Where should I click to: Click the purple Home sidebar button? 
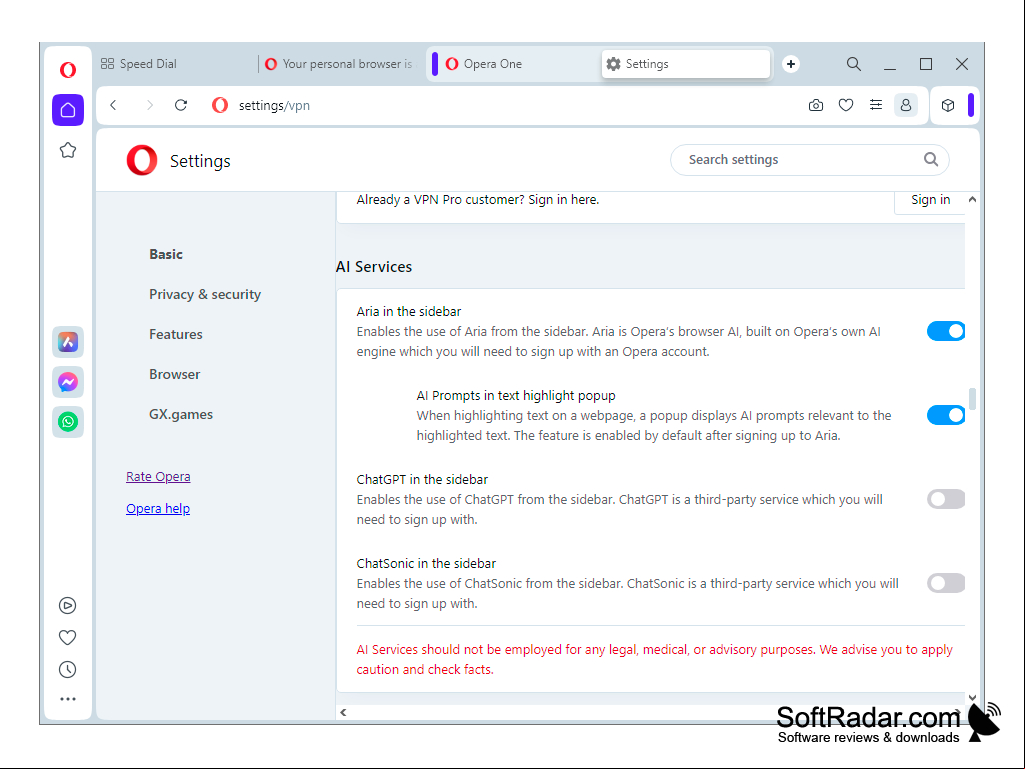(68, 110)
